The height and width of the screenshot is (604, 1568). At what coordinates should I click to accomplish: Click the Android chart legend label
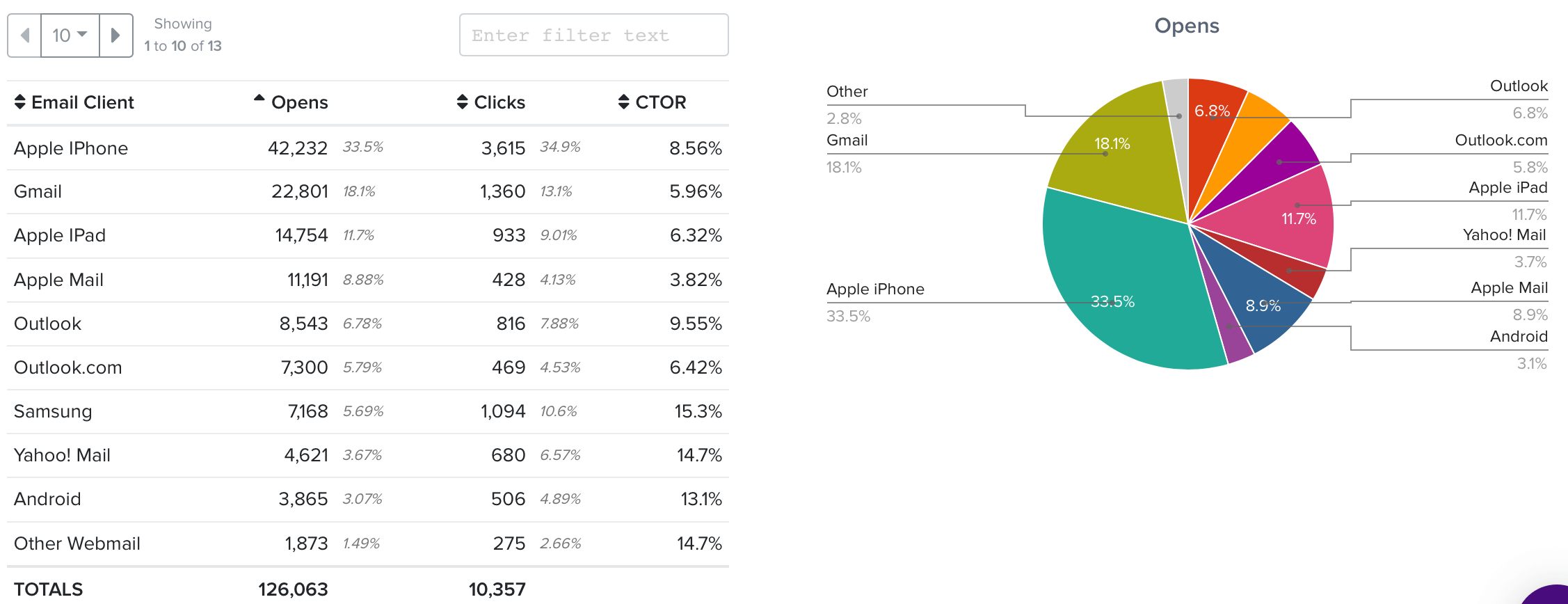click(x=1518, y=337)
